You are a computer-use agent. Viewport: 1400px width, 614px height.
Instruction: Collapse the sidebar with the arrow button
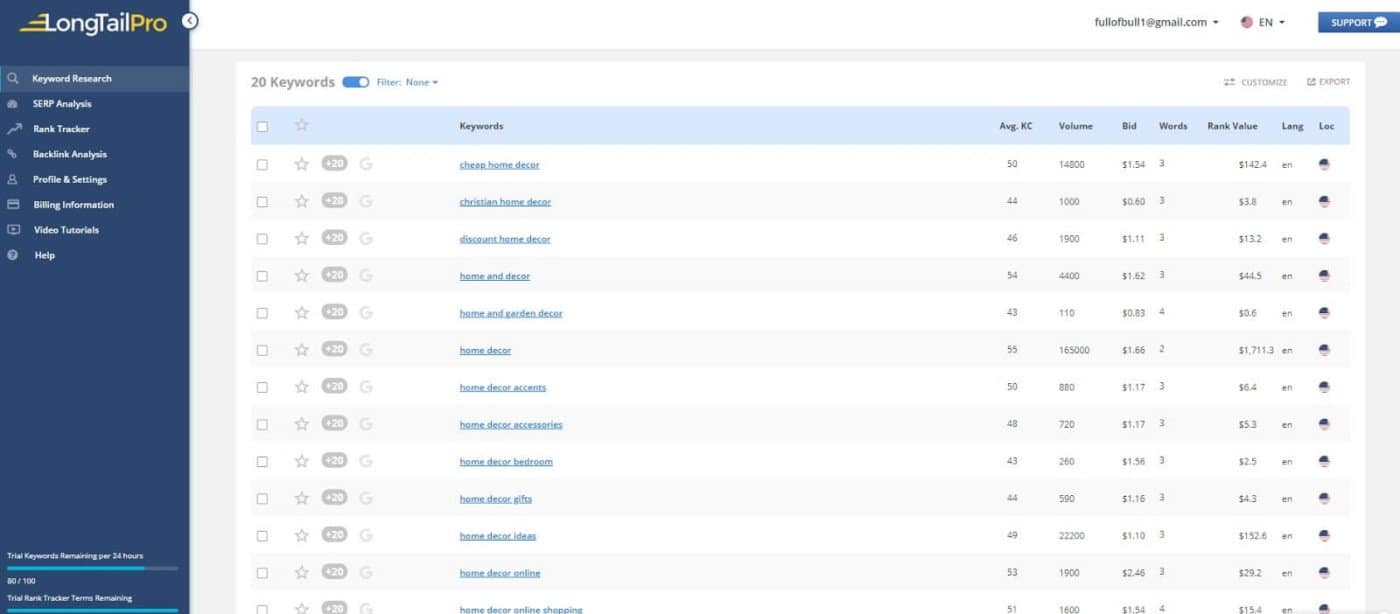pyautogui.click(x=190, y=21)
